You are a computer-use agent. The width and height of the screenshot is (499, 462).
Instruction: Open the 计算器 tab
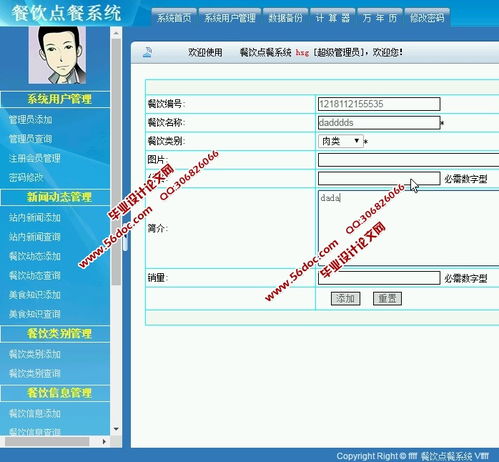[333, 18]
